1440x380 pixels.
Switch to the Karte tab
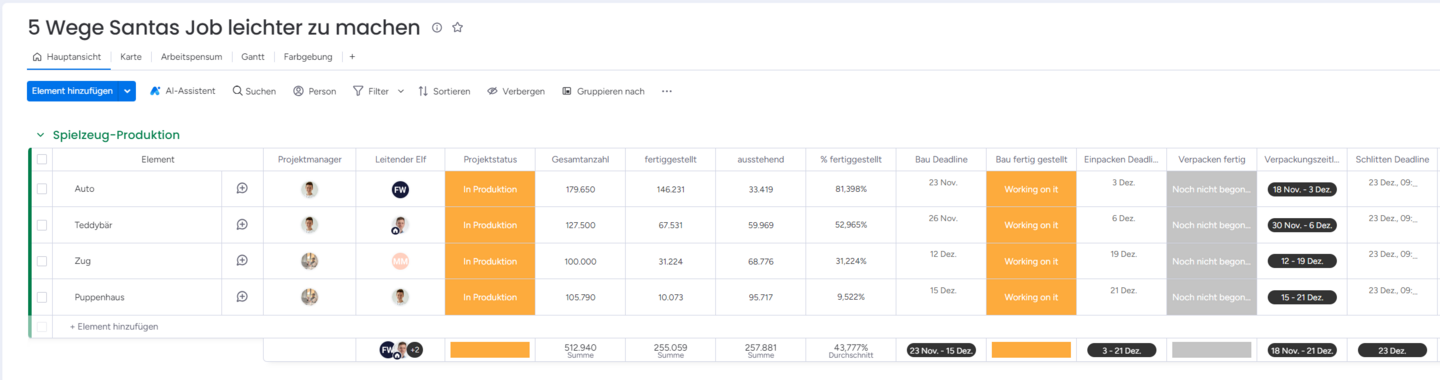pyautogui.click(x=131, y=57)
